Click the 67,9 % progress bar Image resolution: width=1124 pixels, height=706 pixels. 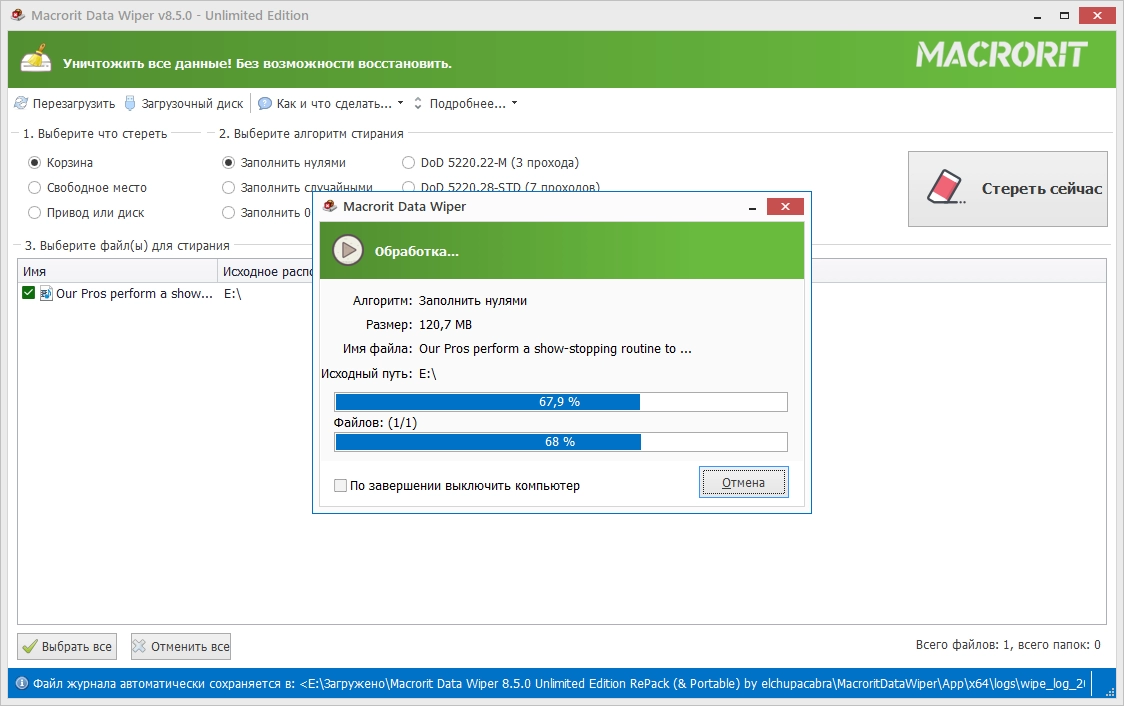click(x=561, y=402)
